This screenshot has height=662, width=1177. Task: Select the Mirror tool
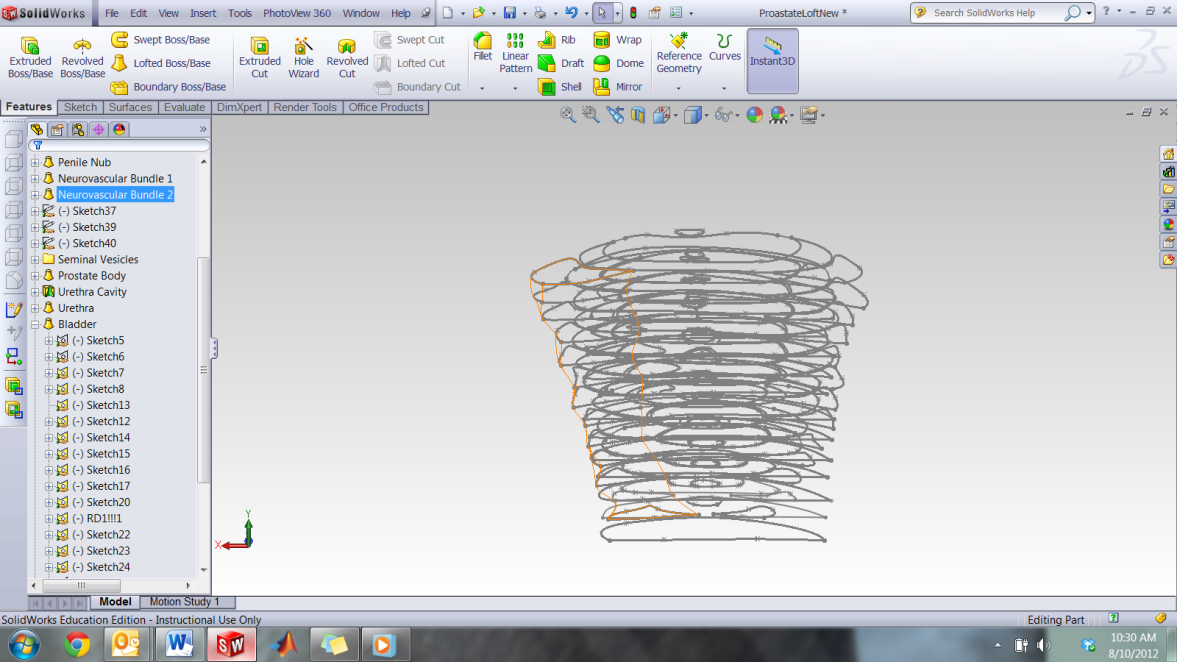point(618,87)
